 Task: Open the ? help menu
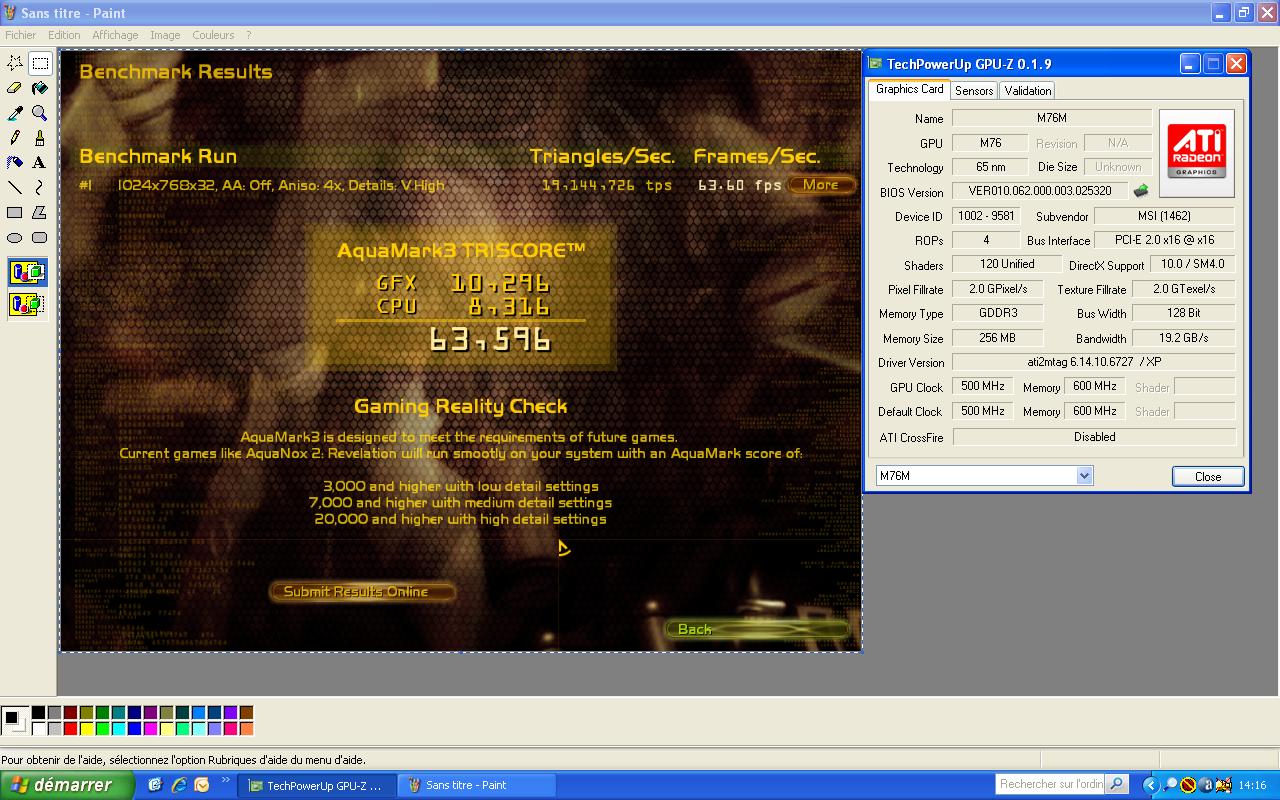point(249,35)
